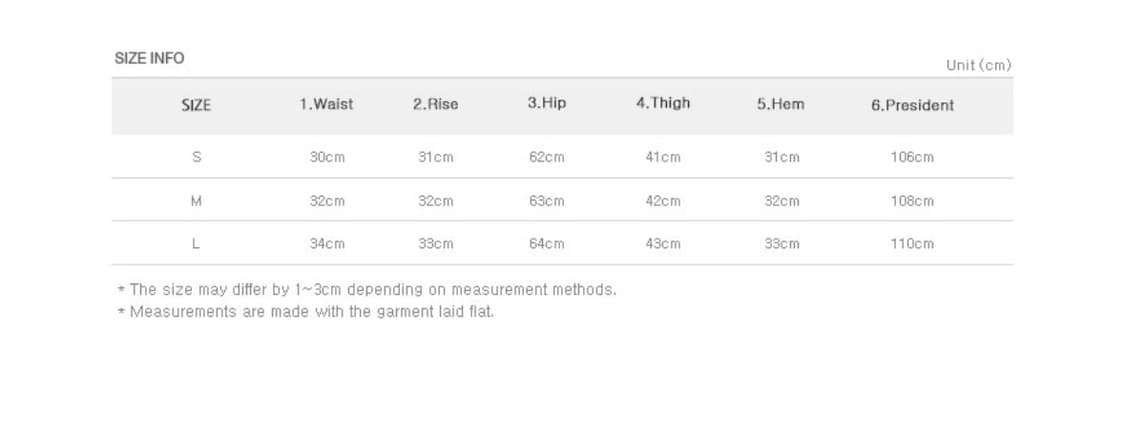
Task: Select the 3.Hip column header
Action: coord(547,103)
